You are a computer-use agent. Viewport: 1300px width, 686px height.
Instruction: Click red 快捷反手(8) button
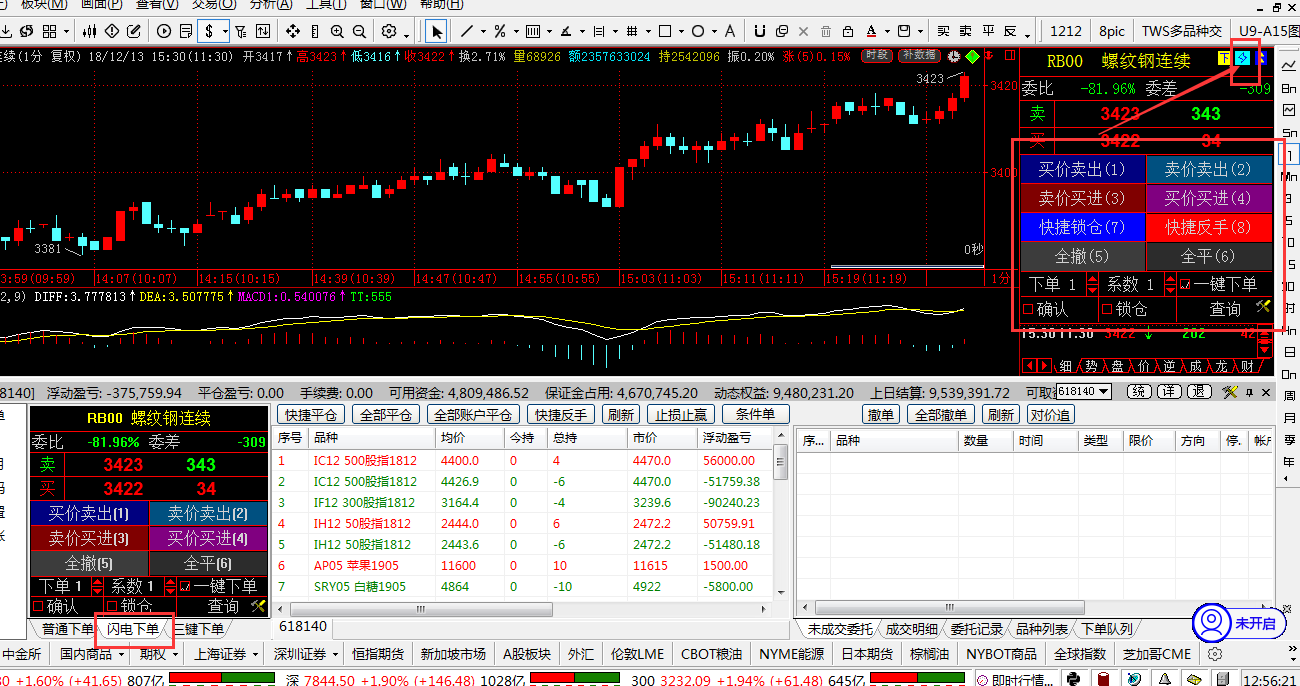click(x=1208, y=227)
